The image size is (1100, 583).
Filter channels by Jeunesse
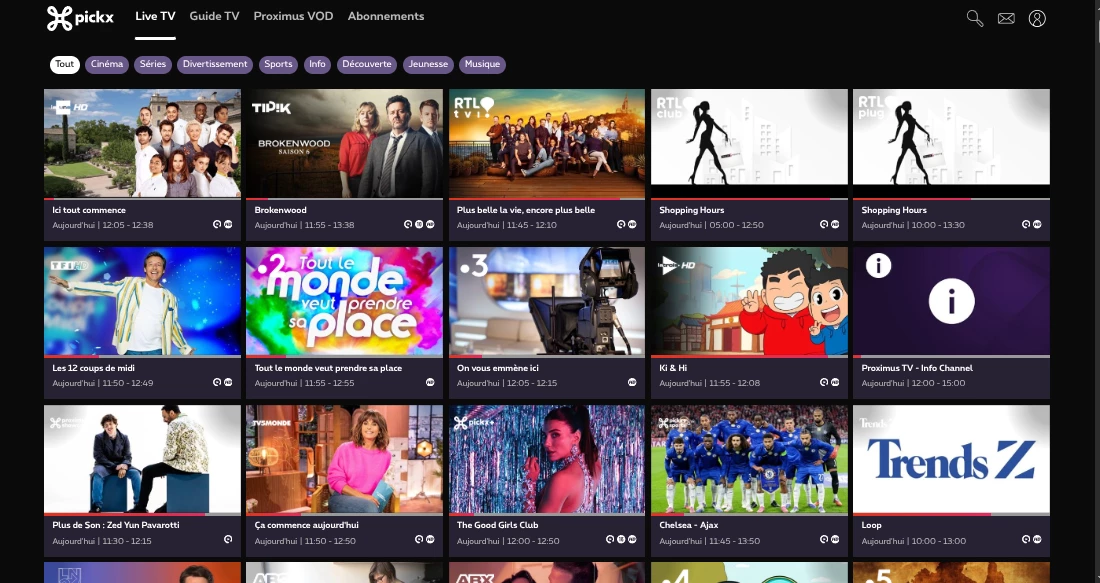(x=428, y=65)
